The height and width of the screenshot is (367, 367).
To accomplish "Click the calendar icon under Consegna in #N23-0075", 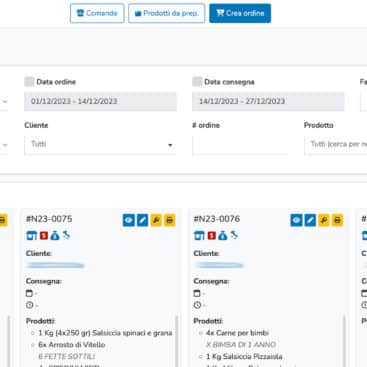I will pyautogui.click(x=29, y=293).
